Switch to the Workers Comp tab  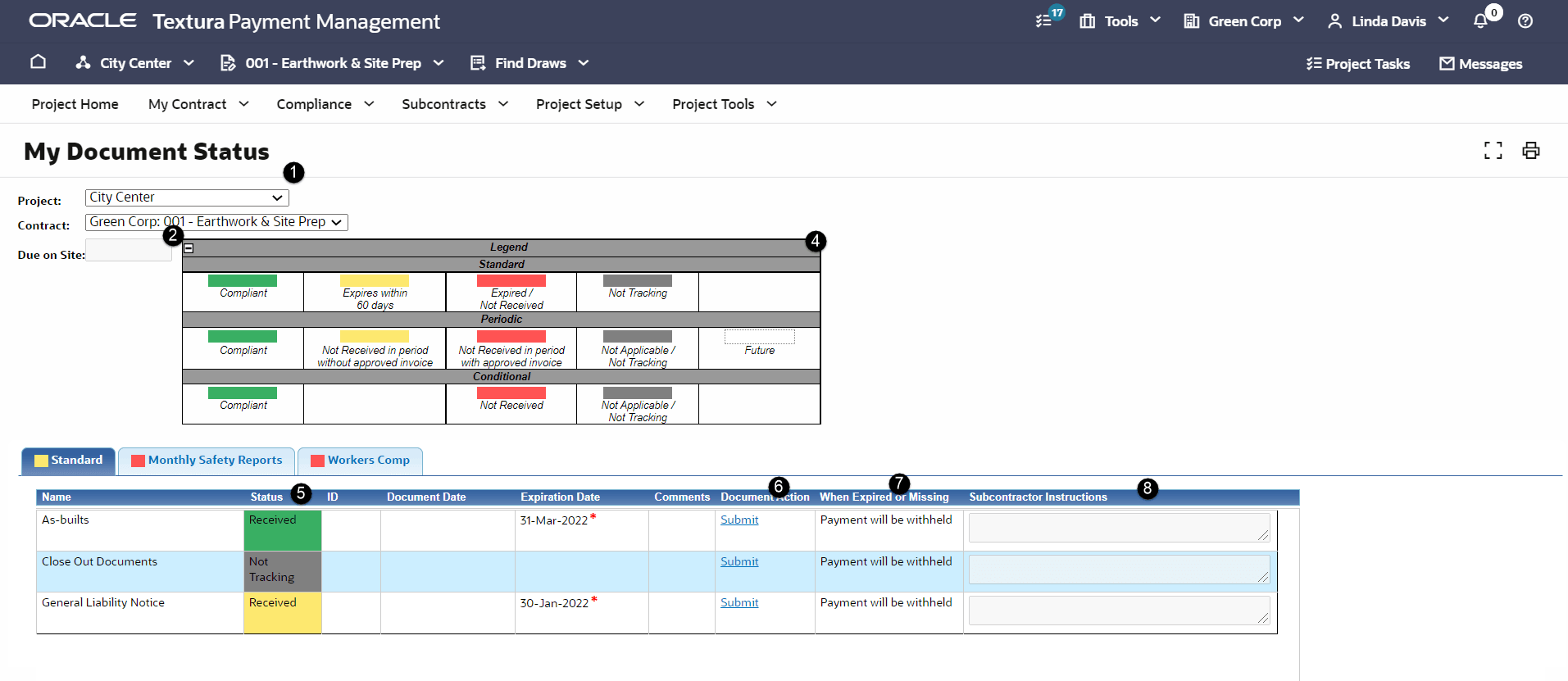coord(360,461)
